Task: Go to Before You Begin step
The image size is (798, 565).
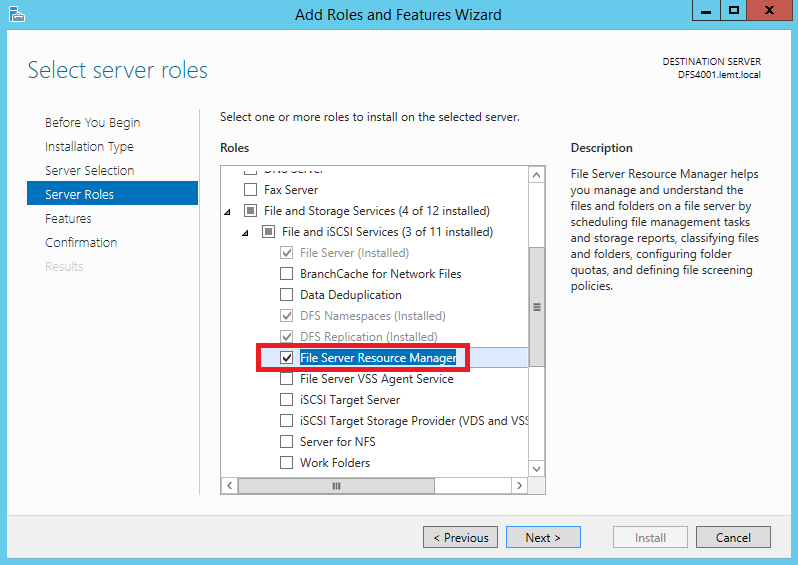Action: [93, 123]
